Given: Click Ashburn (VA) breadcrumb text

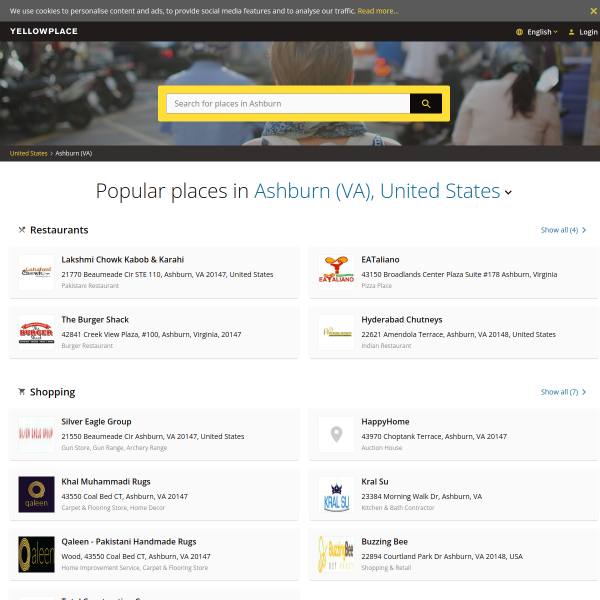Looking at the screenshot, I should [x=74, y=153].
